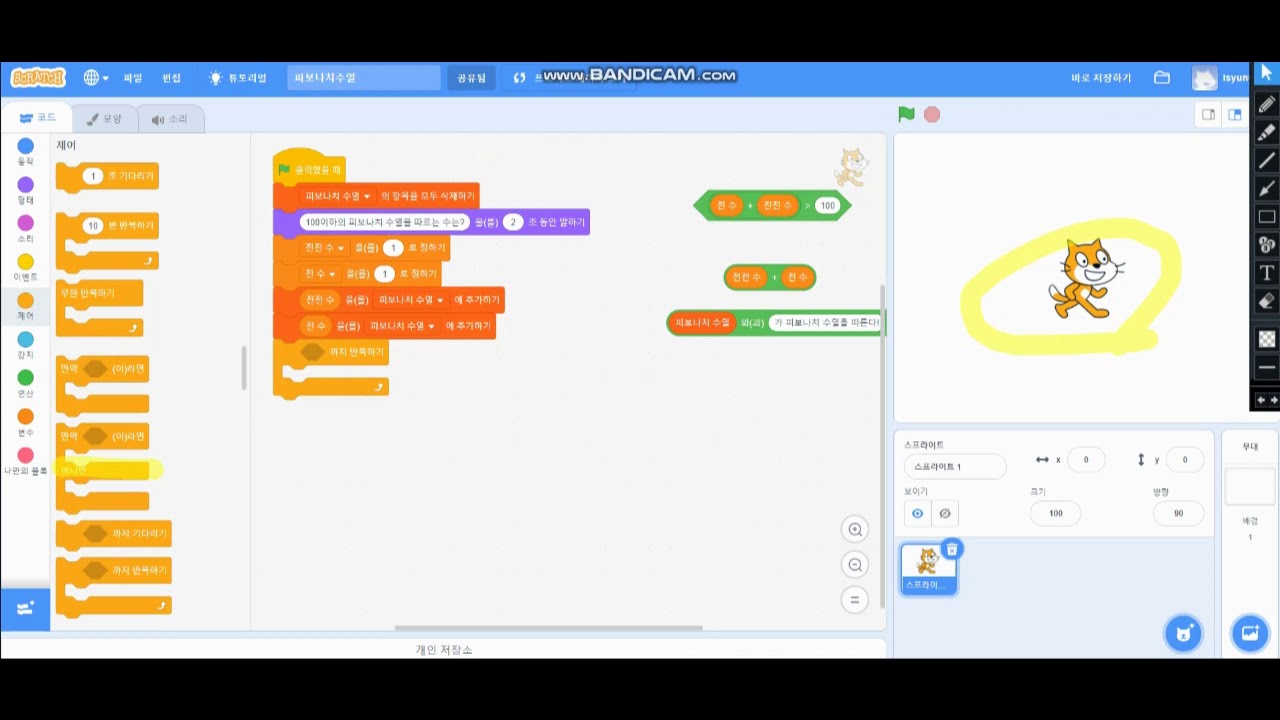The image size is (1280, 720).
Task: Open list dropdown in 전 수 add block
Action: (402, 325)
